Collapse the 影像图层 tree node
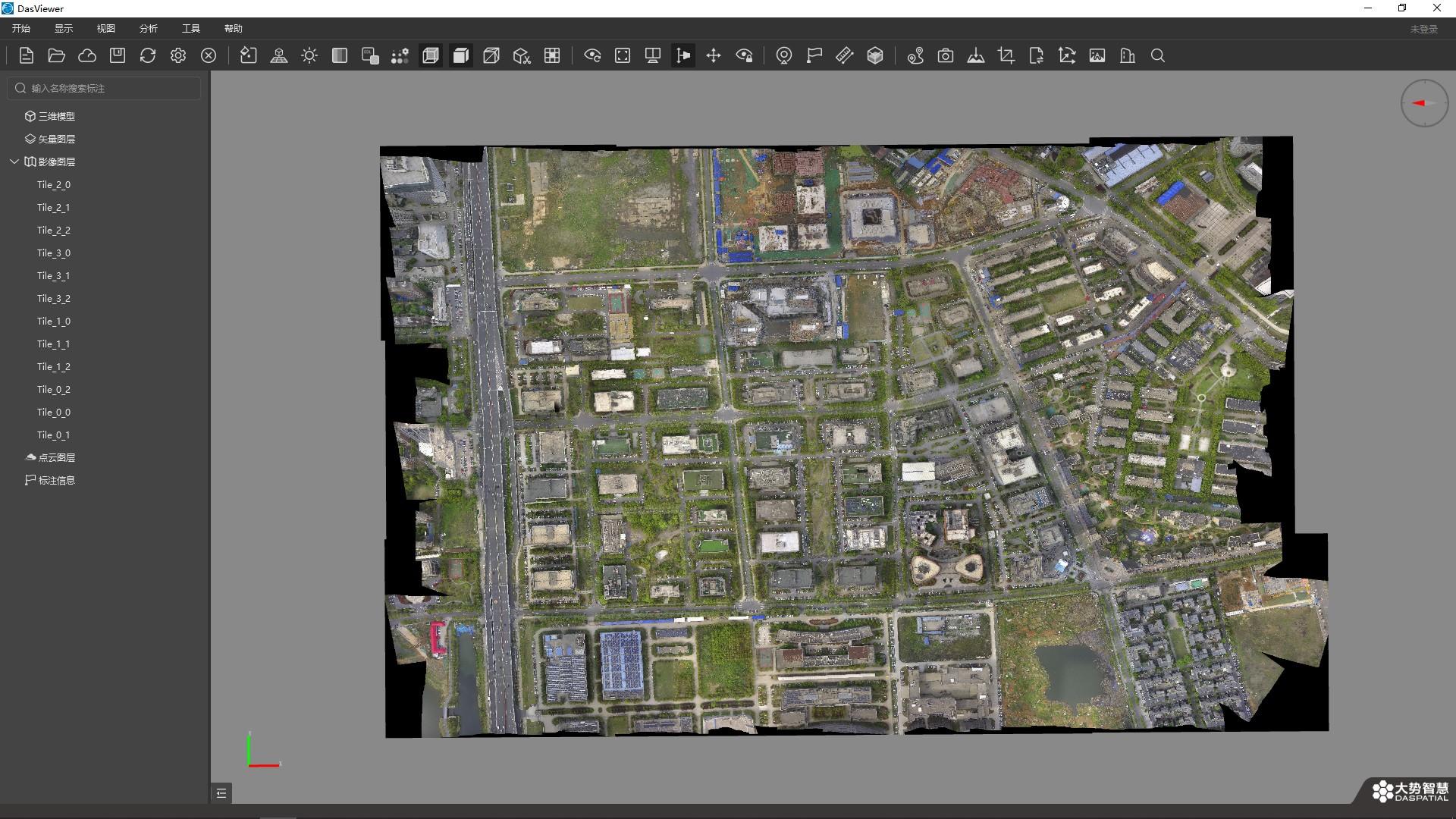1456x819 pixels. pyautogui.click(x=14, y=162)
